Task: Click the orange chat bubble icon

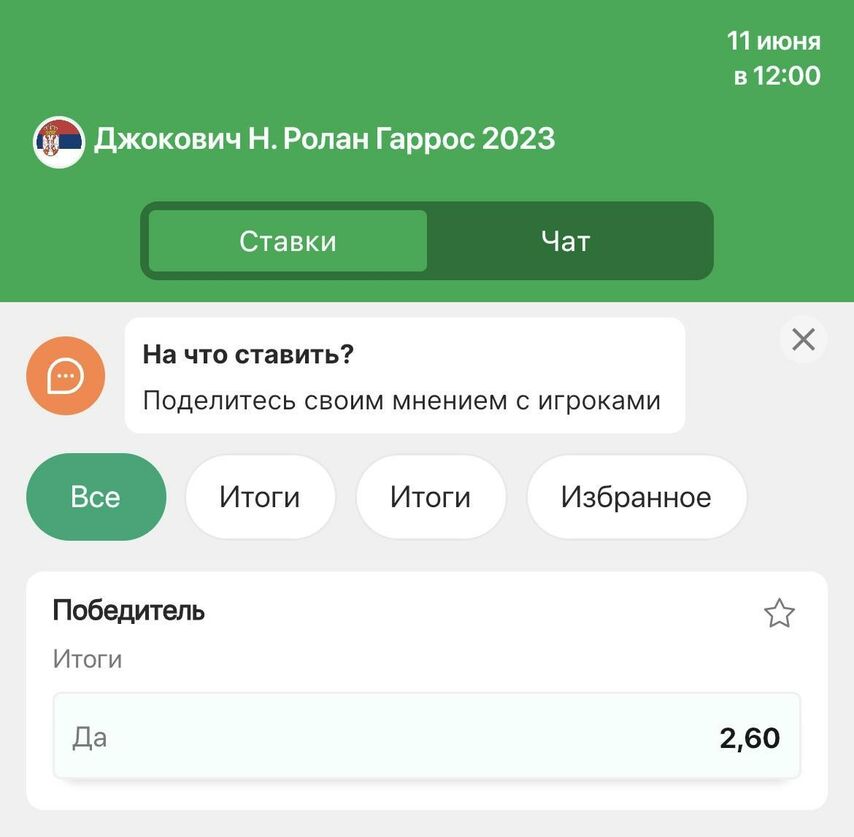Action: pyautogui.click(x=65, y=375)
